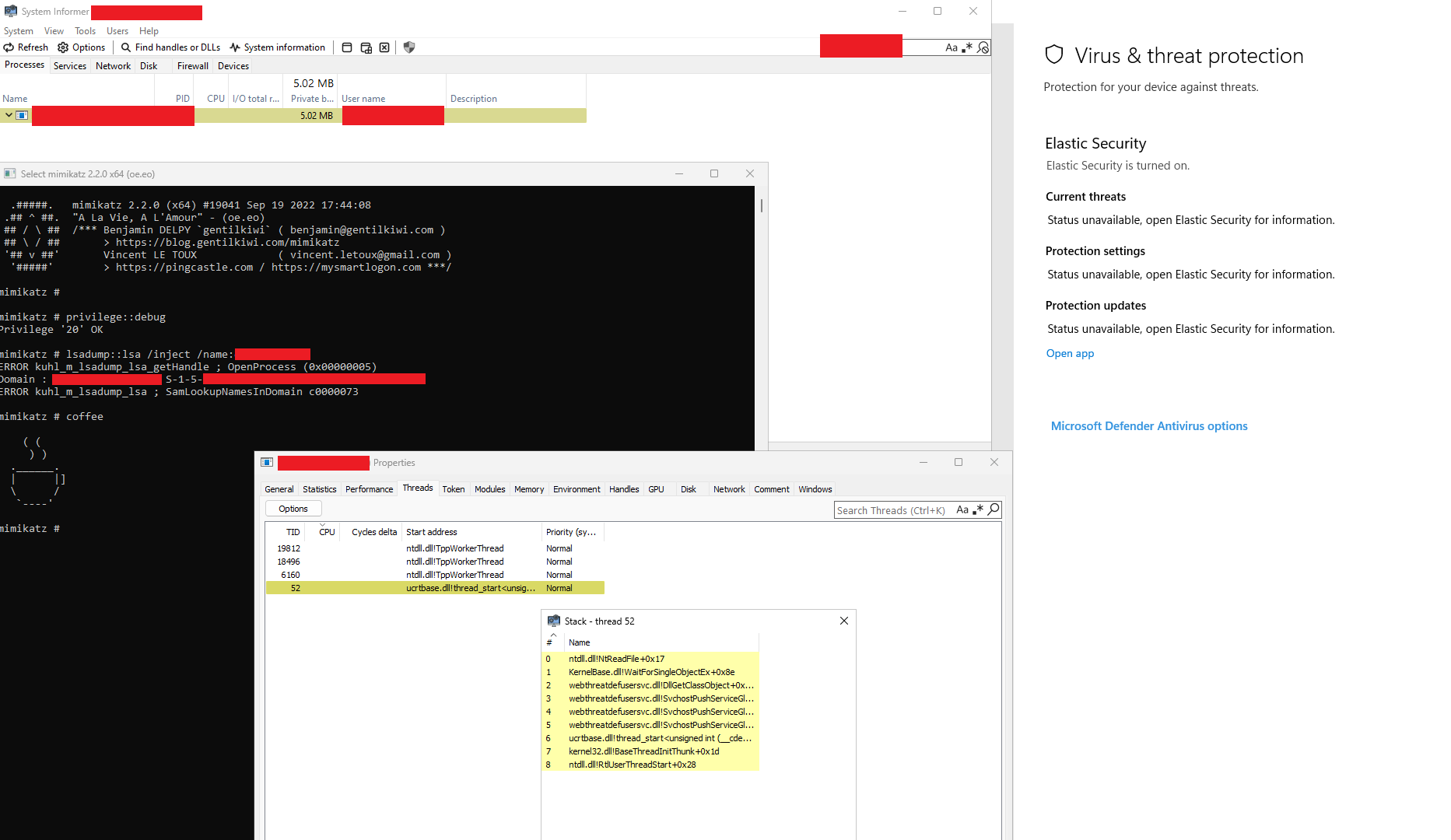Click the Options button in Threads tab

(x=293, y=509)
